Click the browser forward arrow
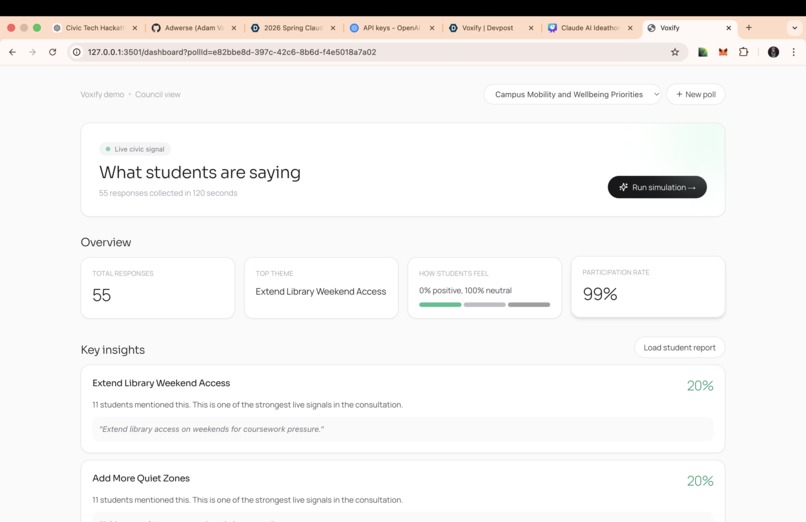This screenshot has width=806, height=522. tap(32, 52)
